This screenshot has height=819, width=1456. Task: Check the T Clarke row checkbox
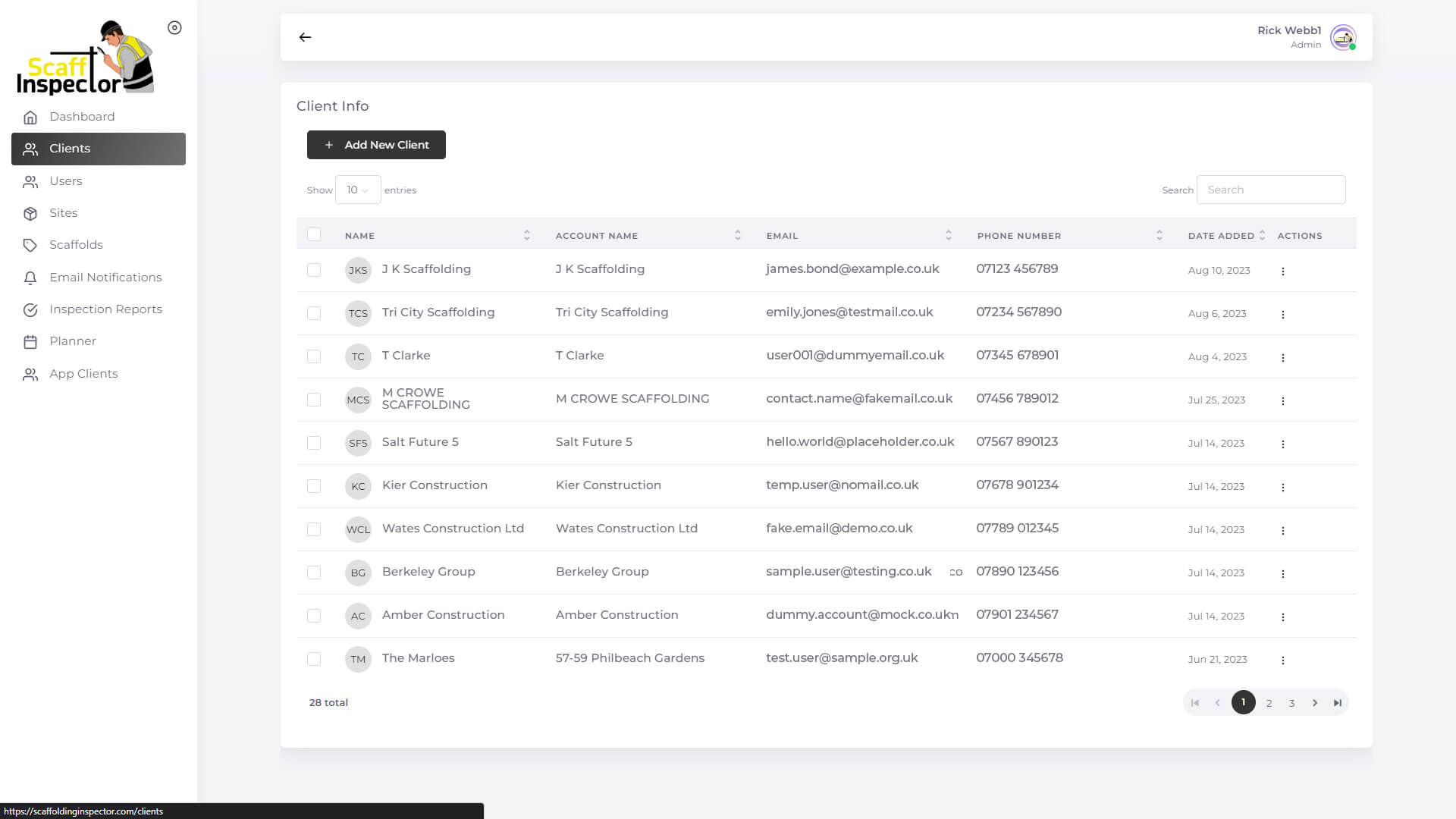[x=314, y=356]
